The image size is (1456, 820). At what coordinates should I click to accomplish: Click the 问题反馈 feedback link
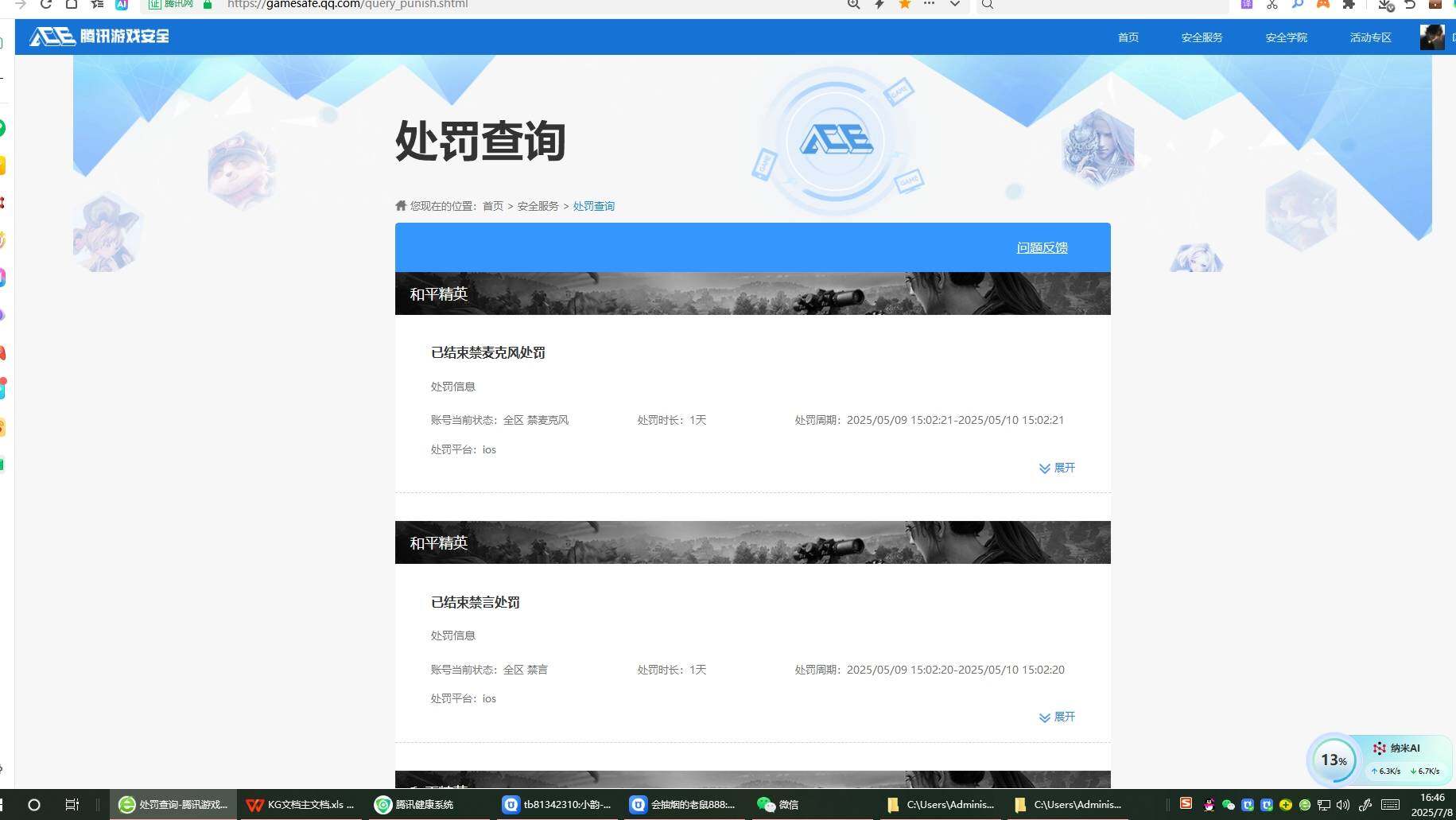[x=1042, y=247]
